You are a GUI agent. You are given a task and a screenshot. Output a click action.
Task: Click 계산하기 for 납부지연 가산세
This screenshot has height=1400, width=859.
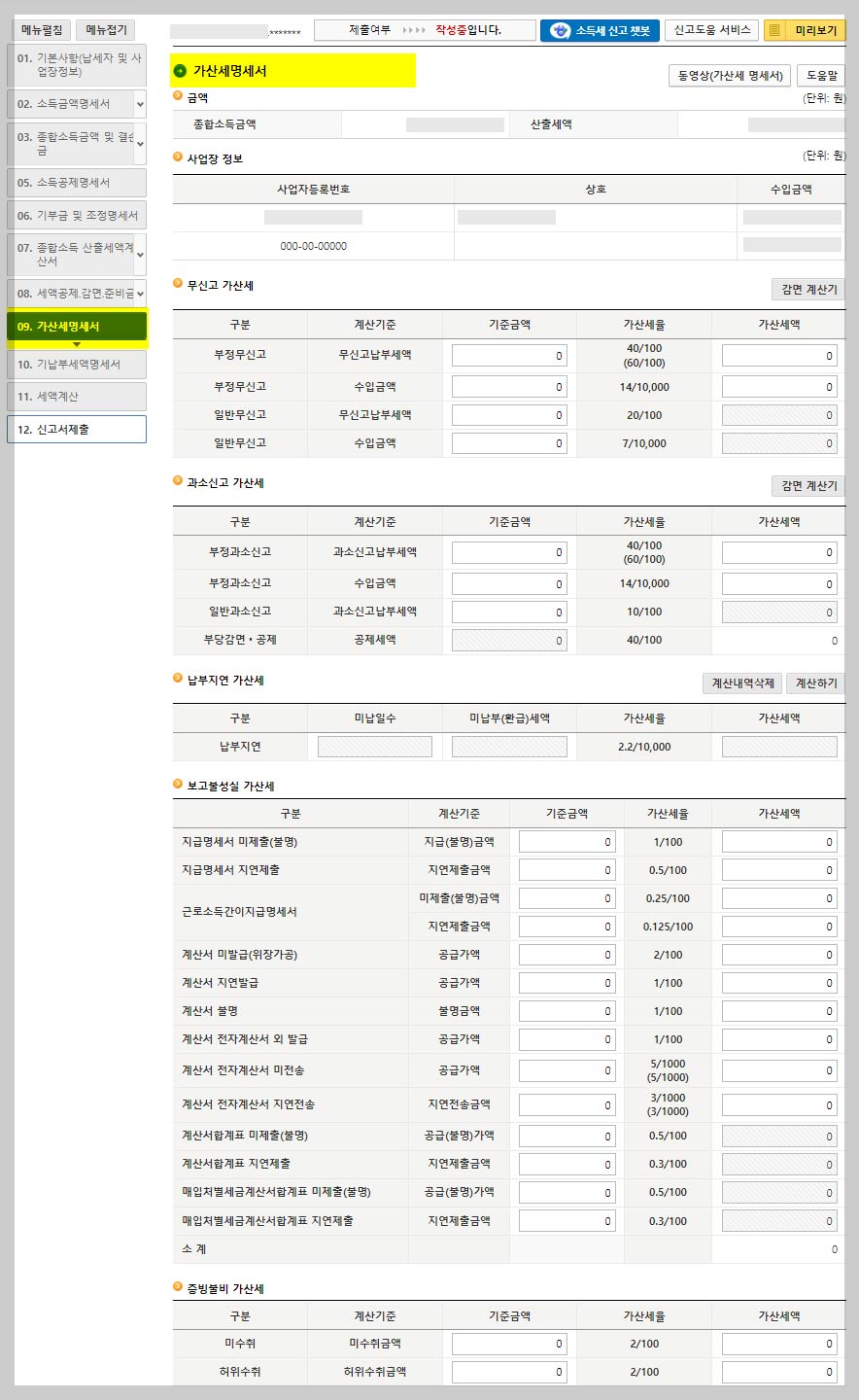[x=816, y=683]
